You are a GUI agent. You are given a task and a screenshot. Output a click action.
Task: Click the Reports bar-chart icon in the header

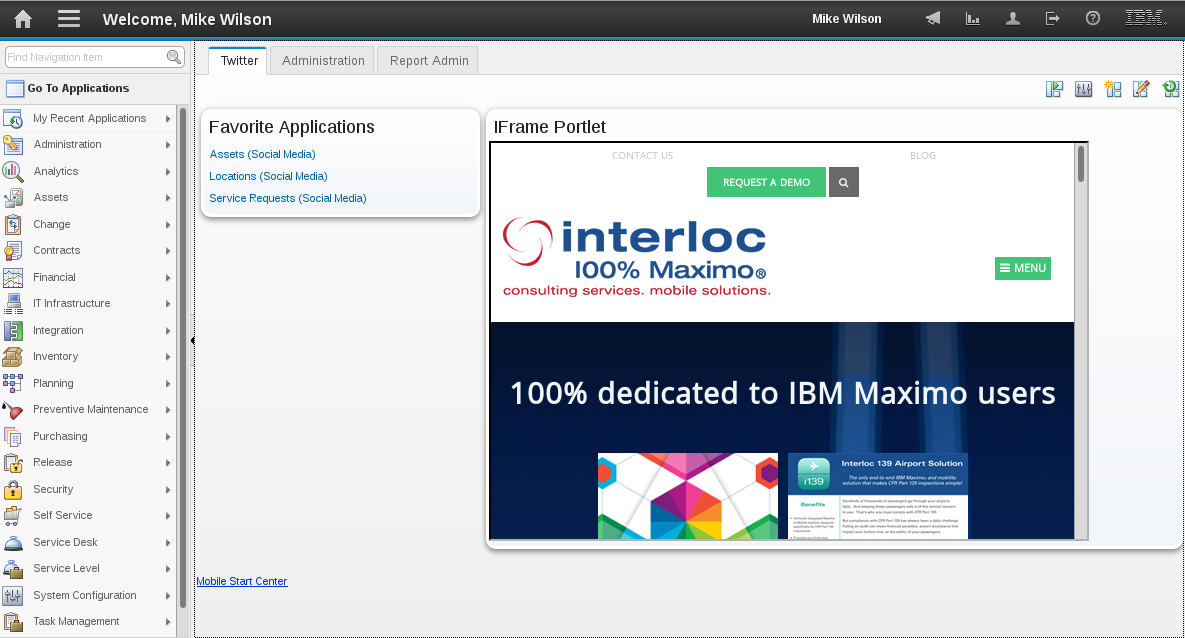pos(972,18)
